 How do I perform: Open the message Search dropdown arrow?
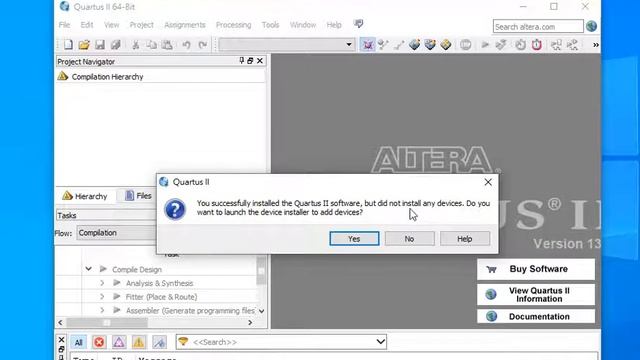380,342
